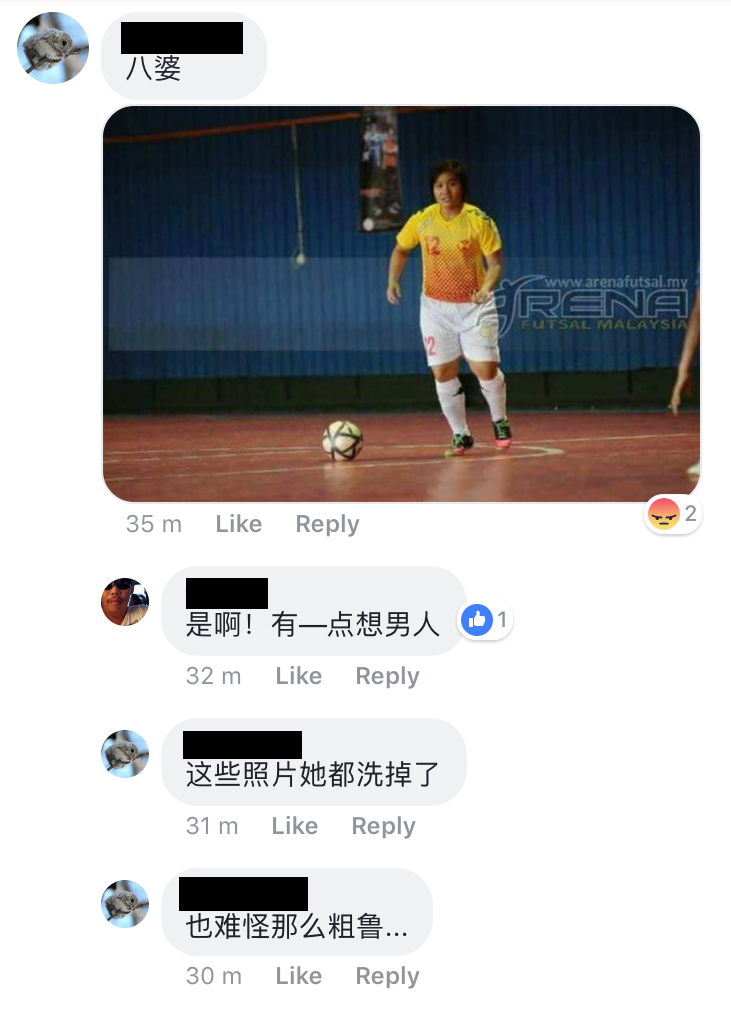The width and height of the screenshot is (731, 1013).
Task: View the futsal player photo attachment
Action: tap(401, 304)
